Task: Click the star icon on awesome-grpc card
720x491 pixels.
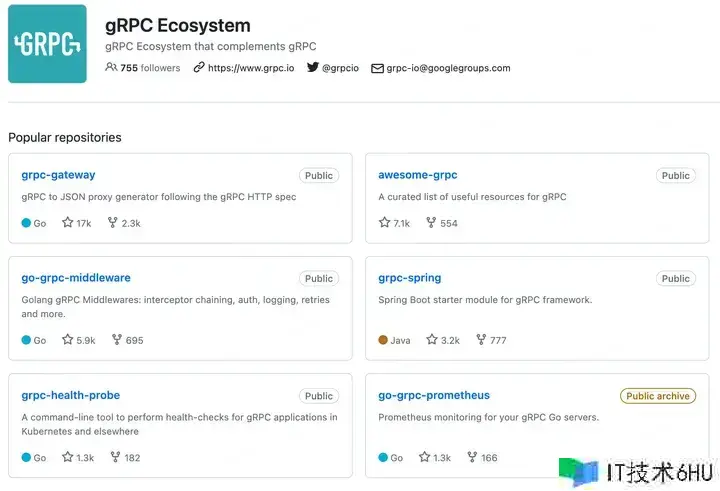Action: [x=384, y=223]
